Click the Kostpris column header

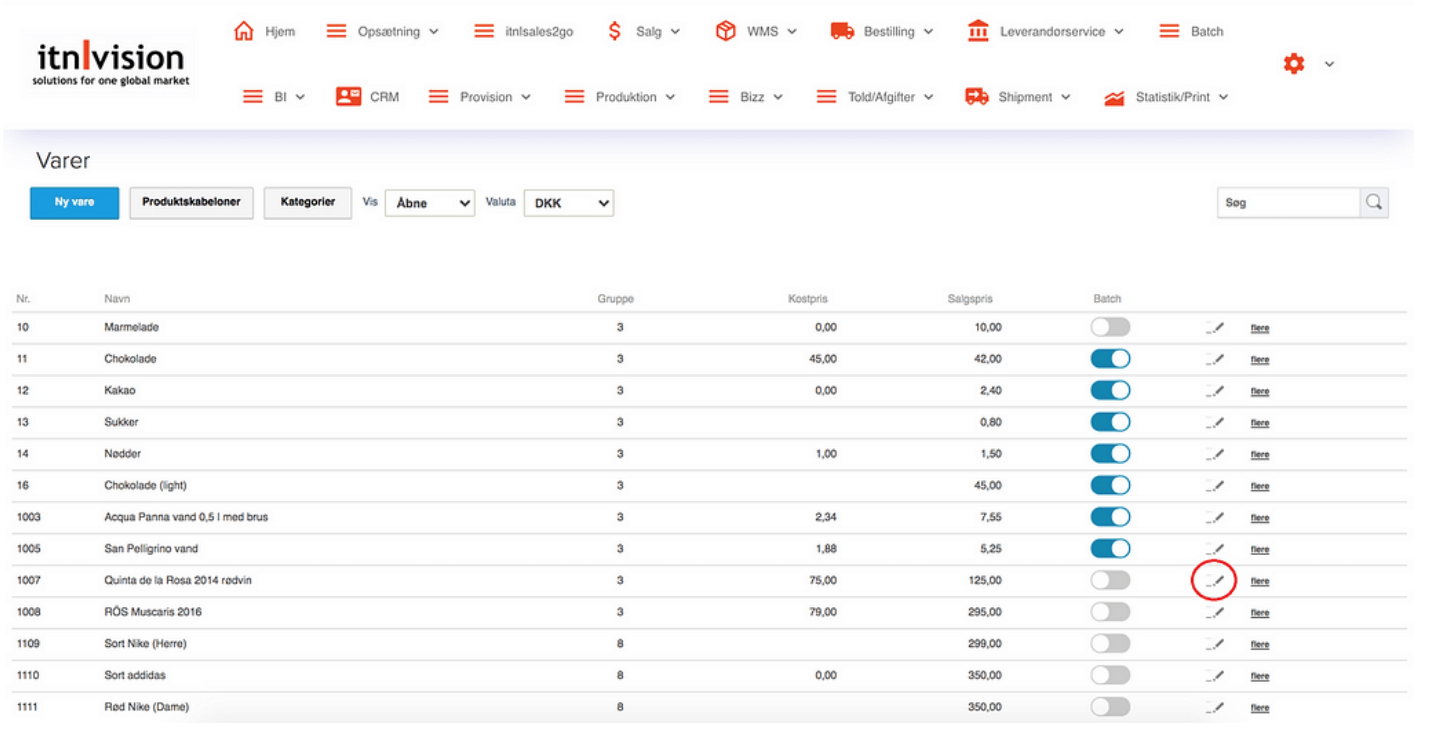click(x=808, y=299)
